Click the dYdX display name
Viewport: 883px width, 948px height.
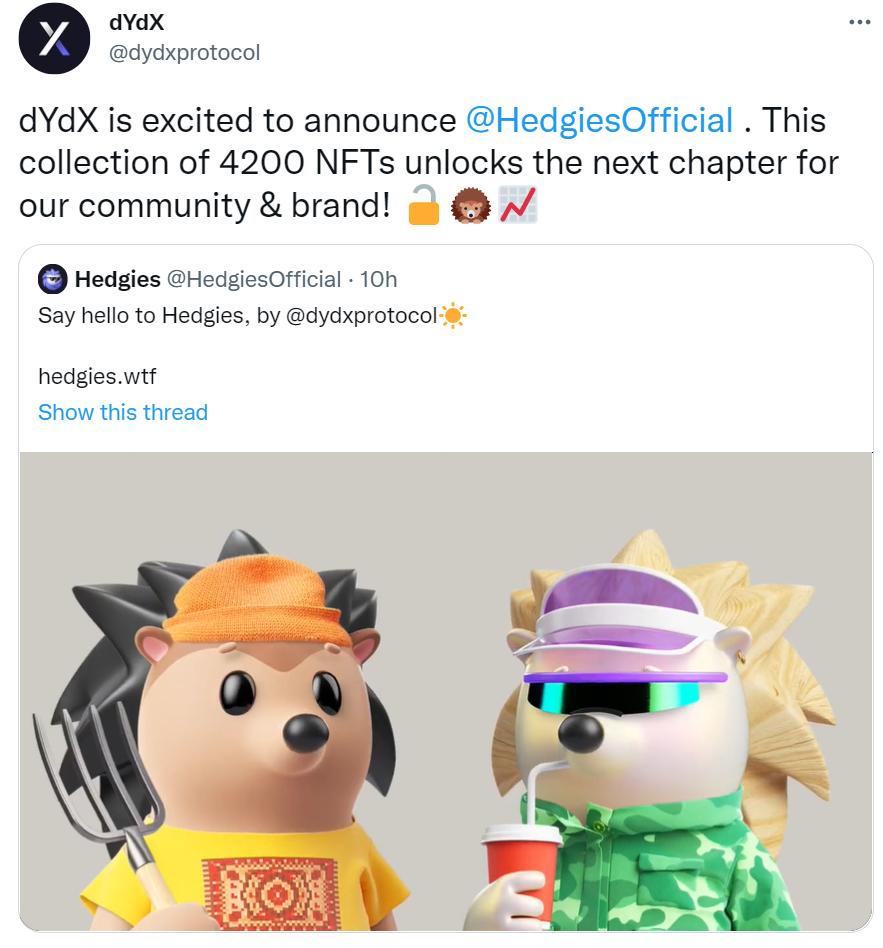coord(136,22)
